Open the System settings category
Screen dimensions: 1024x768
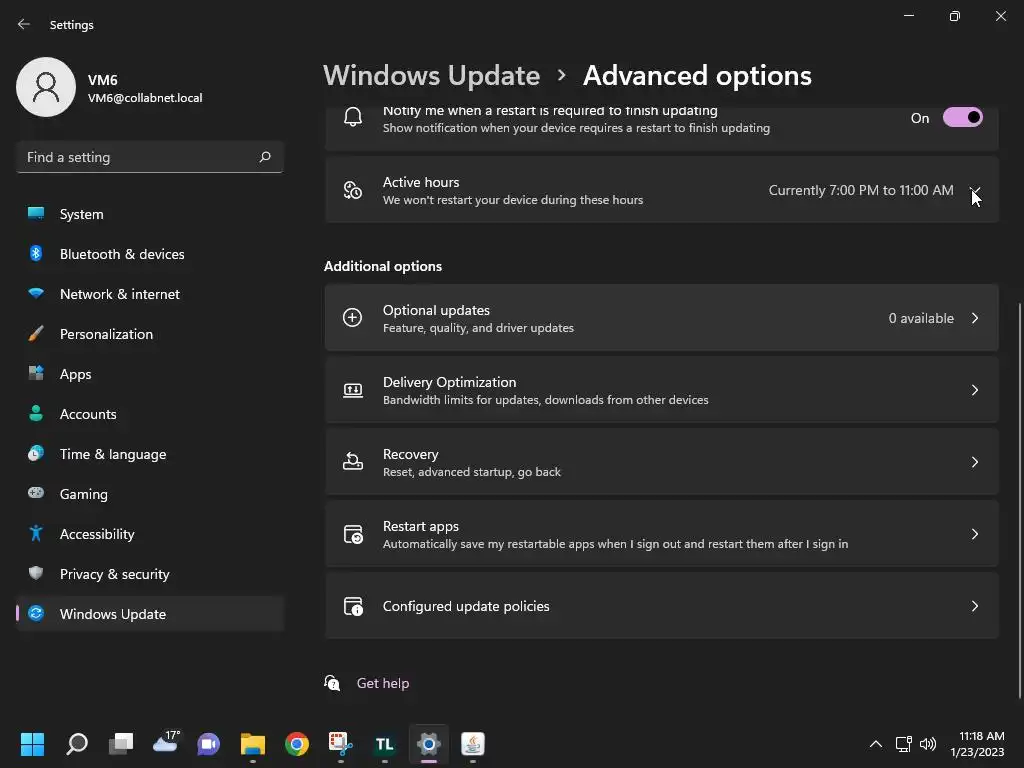pyautogui.click(x=150, y=214)
